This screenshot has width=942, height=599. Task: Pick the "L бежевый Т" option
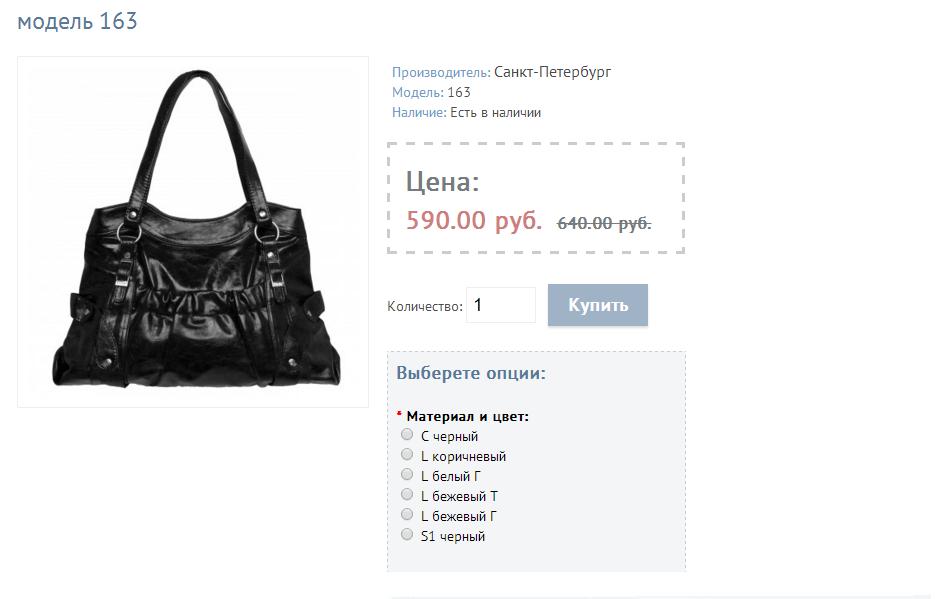(x=407, y=494)
